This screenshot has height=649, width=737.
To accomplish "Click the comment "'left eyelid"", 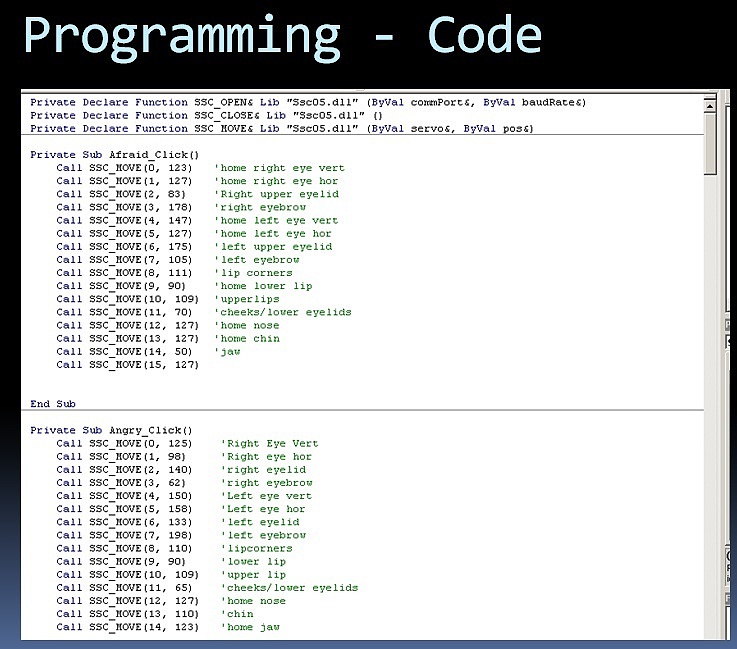I will tap(260, 523).
